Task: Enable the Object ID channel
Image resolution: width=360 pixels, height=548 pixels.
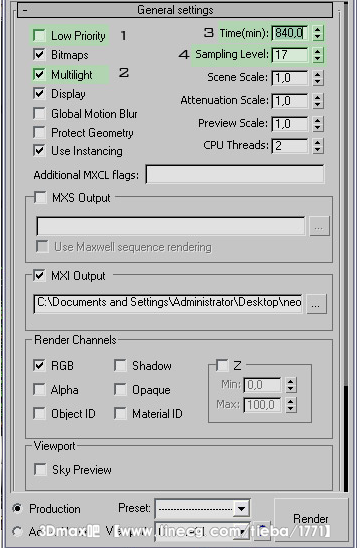Action: (39, 413)
